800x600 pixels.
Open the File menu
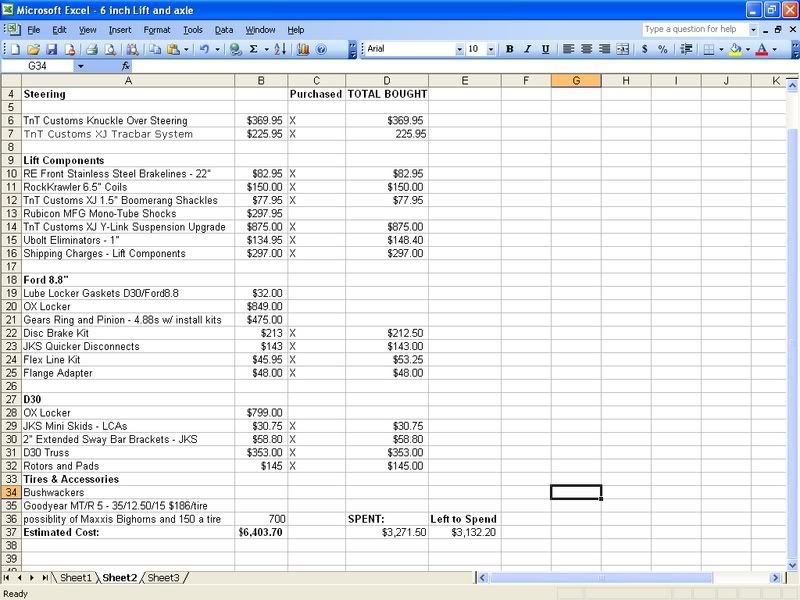click(34, 30)
